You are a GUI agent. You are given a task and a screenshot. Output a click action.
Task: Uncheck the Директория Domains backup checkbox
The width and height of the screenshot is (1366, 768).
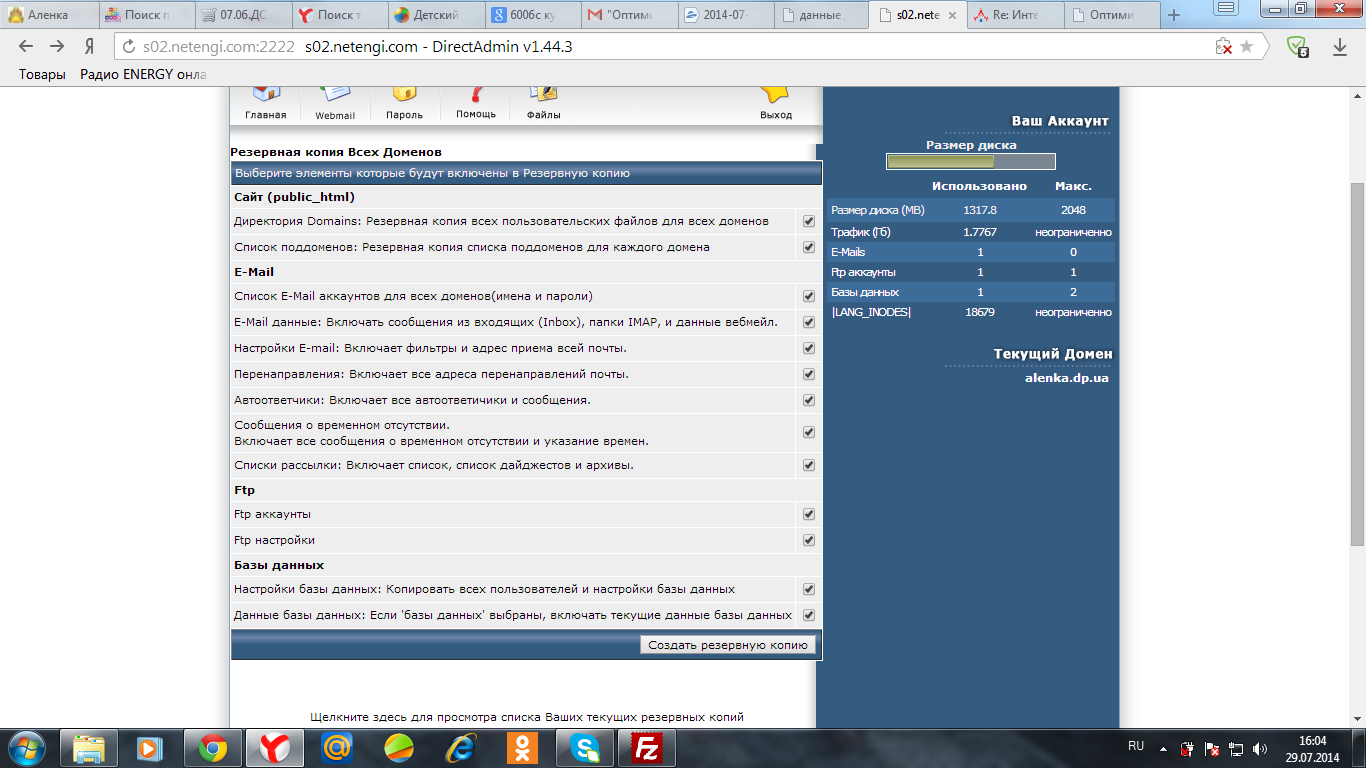coord(809,221)
